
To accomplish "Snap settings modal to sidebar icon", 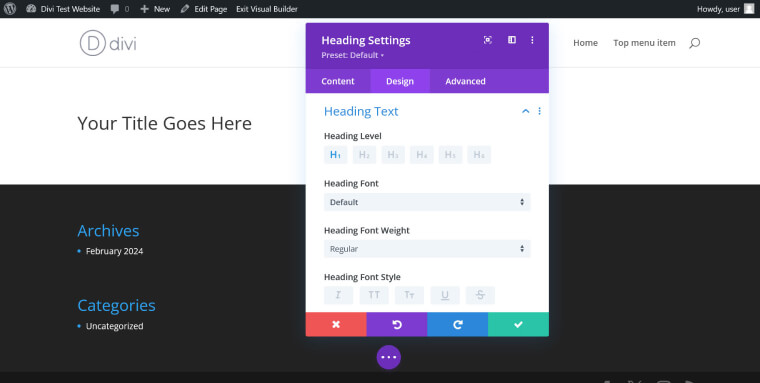I will [x=512, y=40].
